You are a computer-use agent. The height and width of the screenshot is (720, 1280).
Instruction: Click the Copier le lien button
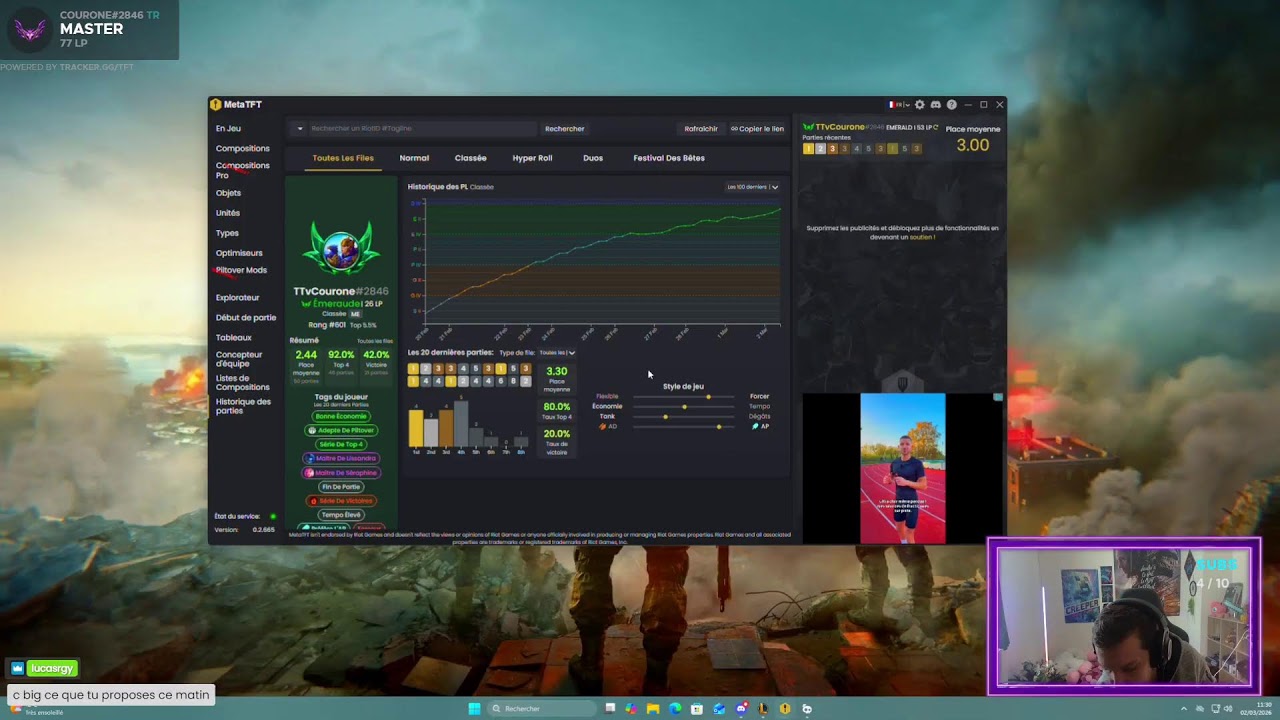(x=757, y=129)
